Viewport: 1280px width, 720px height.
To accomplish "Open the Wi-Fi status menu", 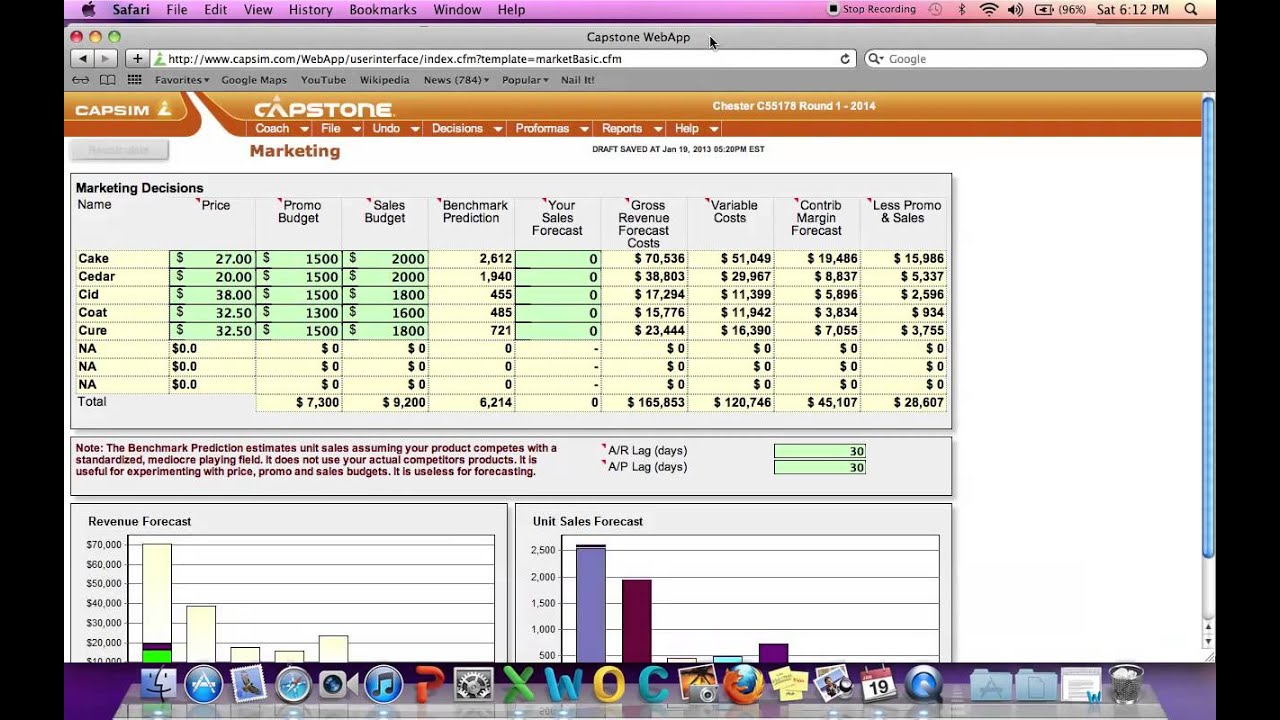I will point(989,9).
